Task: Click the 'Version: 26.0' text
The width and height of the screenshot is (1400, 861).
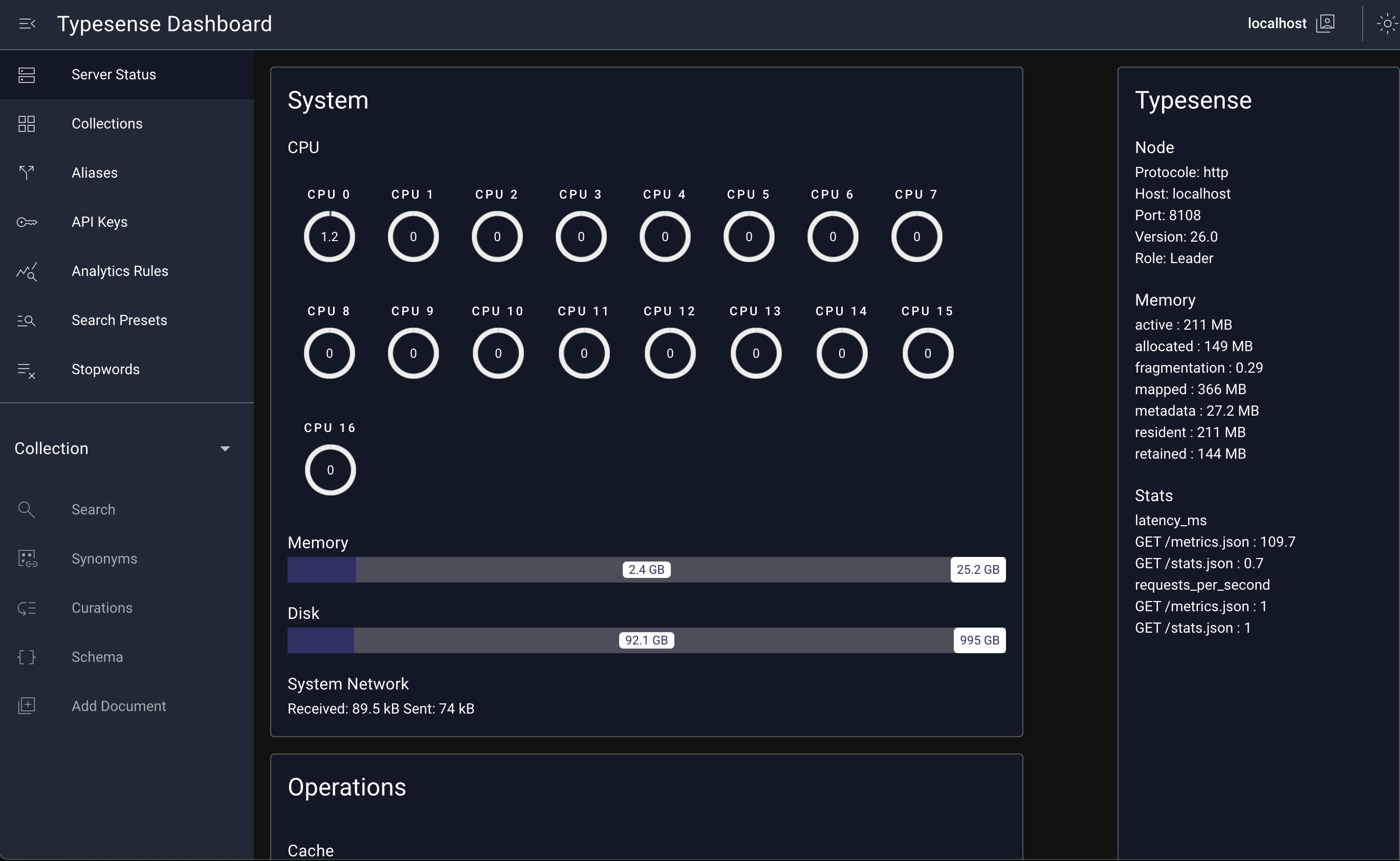Action: [1176, 237]
